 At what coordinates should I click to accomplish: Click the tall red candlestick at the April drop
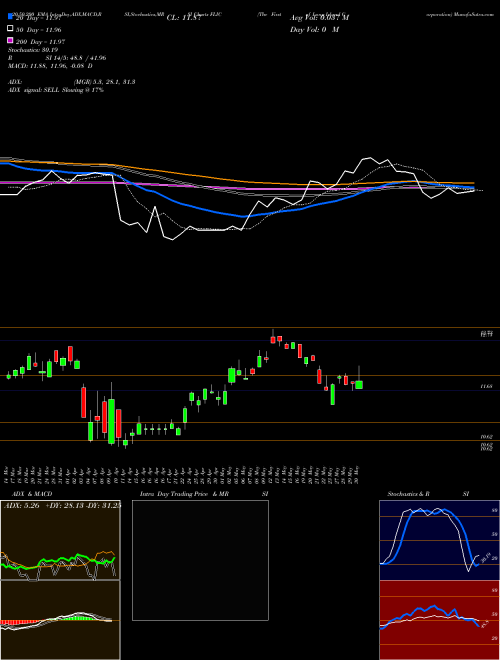(x=84, y=402)
